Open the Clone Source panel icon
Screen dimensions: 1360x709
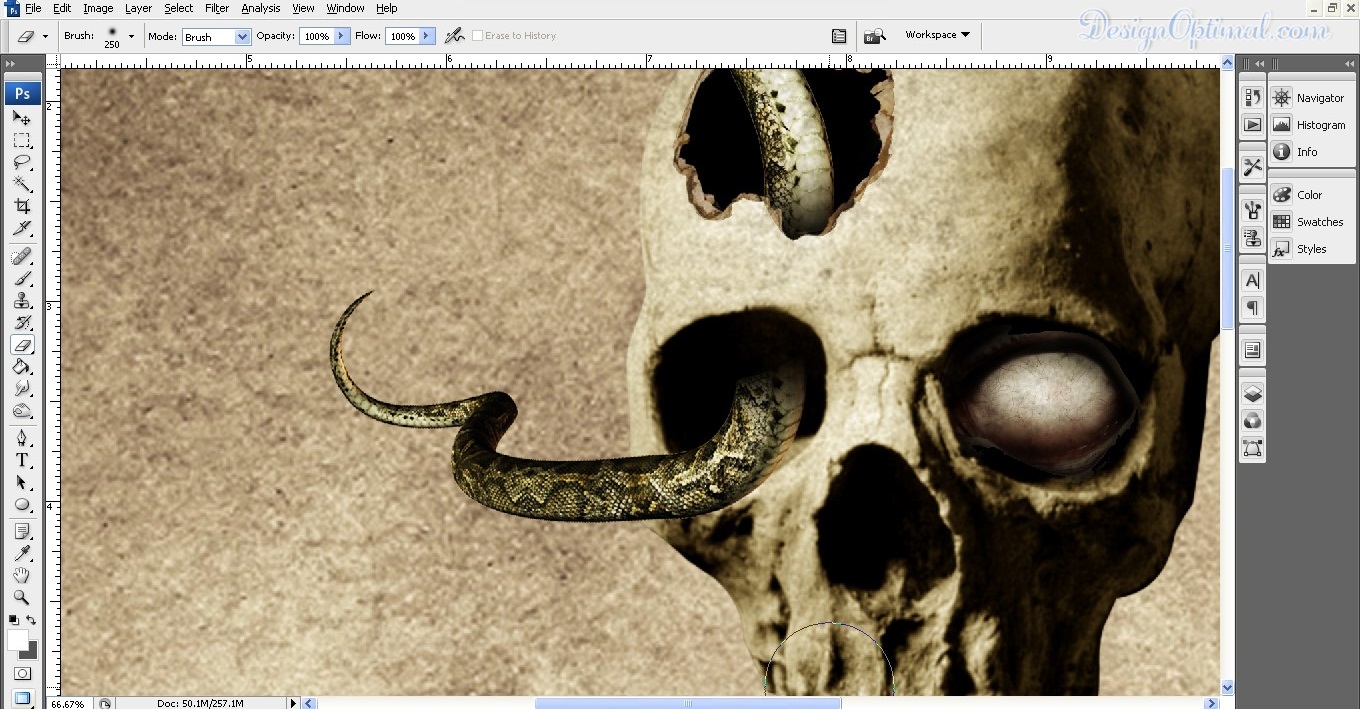(1252, 237)
